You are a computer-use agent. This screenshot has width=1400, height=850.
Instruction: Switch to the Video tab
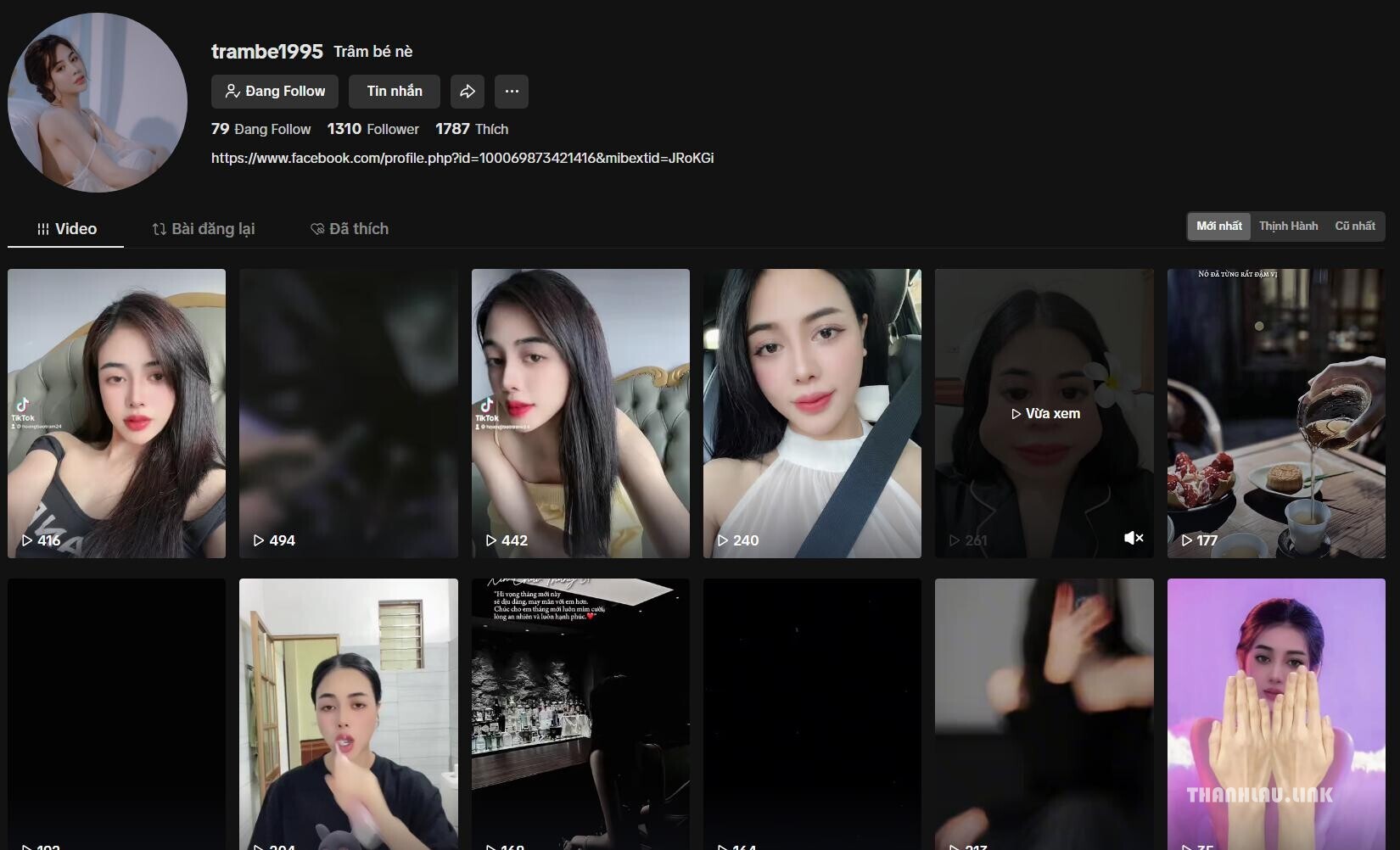[x=66, y=229]
